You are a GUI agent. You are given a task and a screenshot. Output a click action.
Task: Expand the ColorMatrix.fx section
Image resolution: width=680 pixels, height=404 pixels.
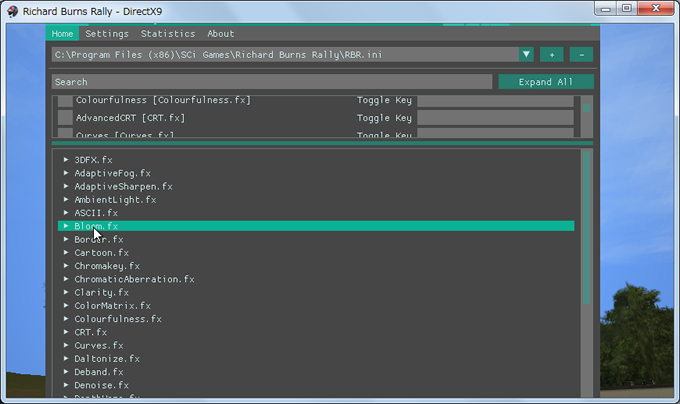(66, 305)
